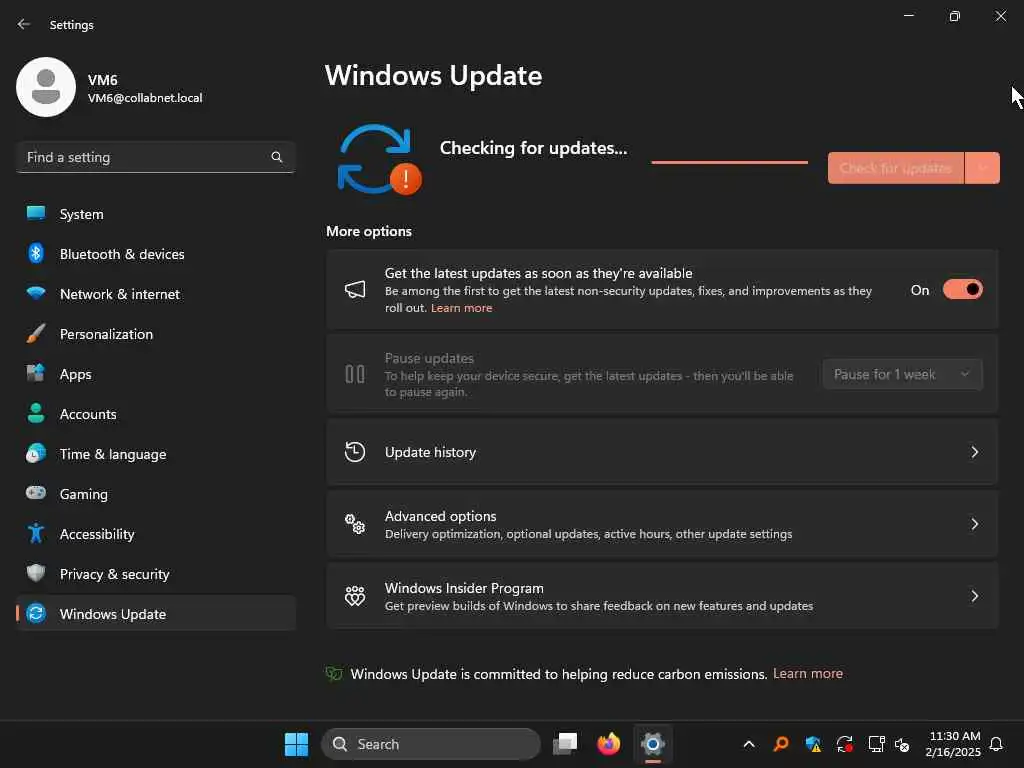Screen dimensions: 1024x768
Task: Click the Windows Insider Program hearts icon
Action: [355, 596]
